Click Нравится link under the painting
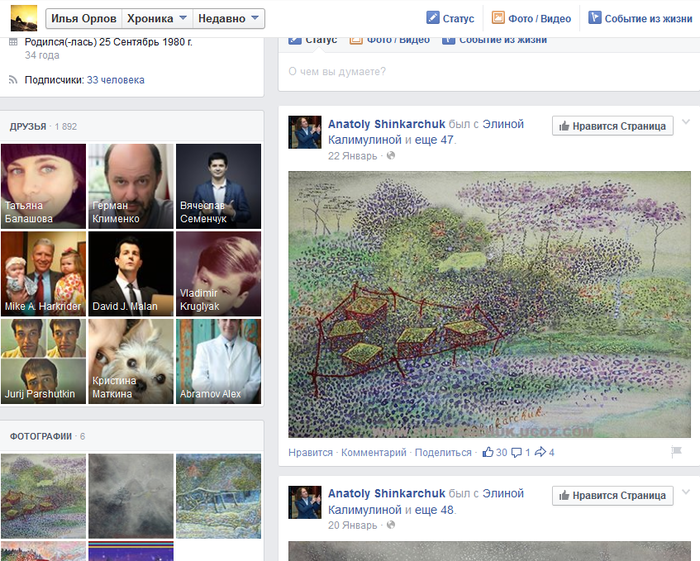700x561 pixels. [310, 453]
